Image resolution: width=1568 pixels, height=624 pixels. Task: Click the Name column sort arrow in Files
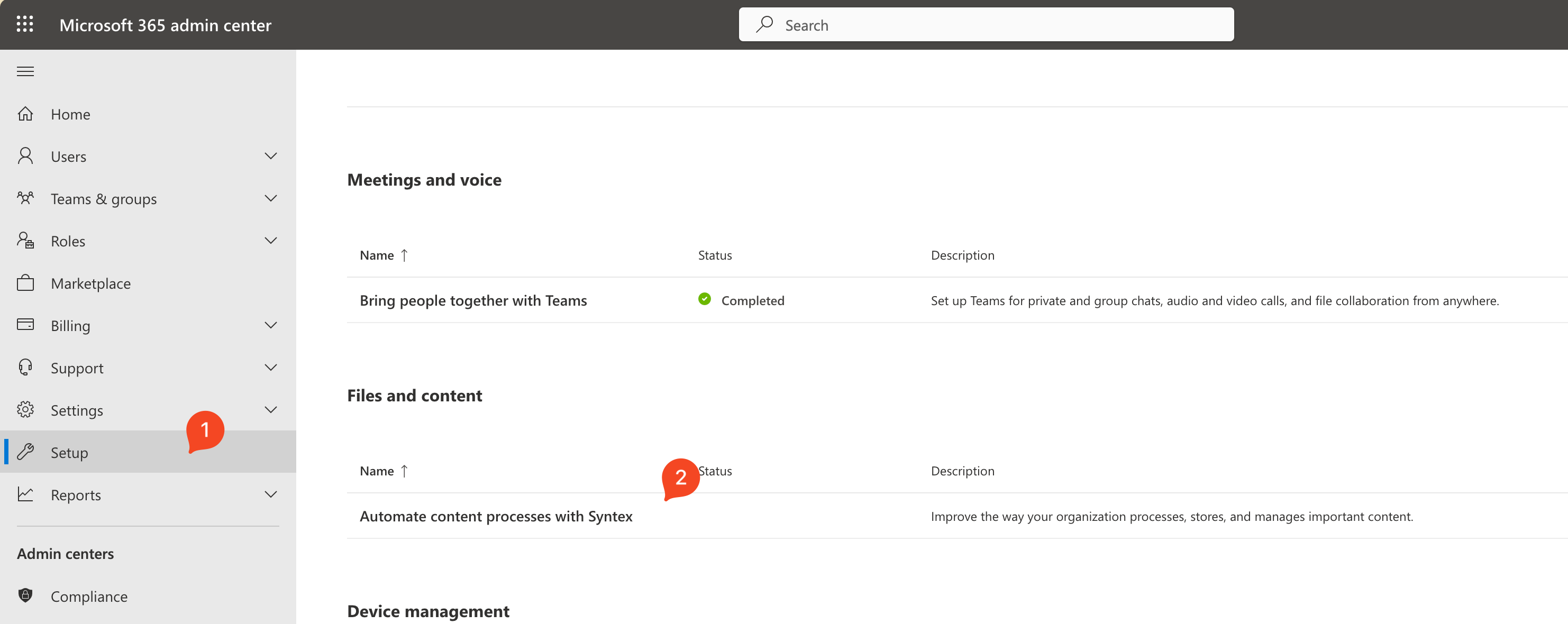tap(407, 470)
